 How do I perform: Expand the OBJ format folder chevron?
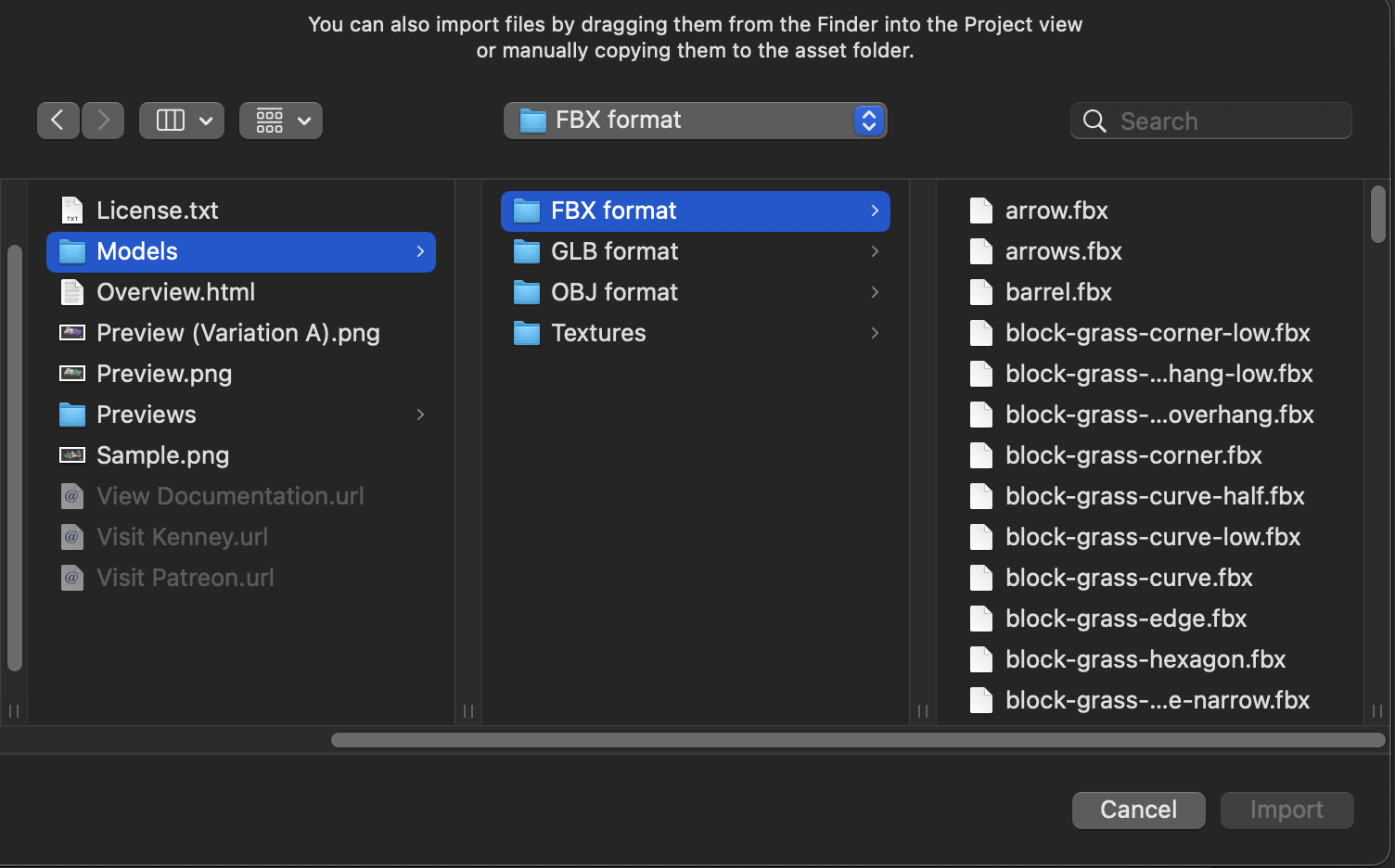(875, 292)
